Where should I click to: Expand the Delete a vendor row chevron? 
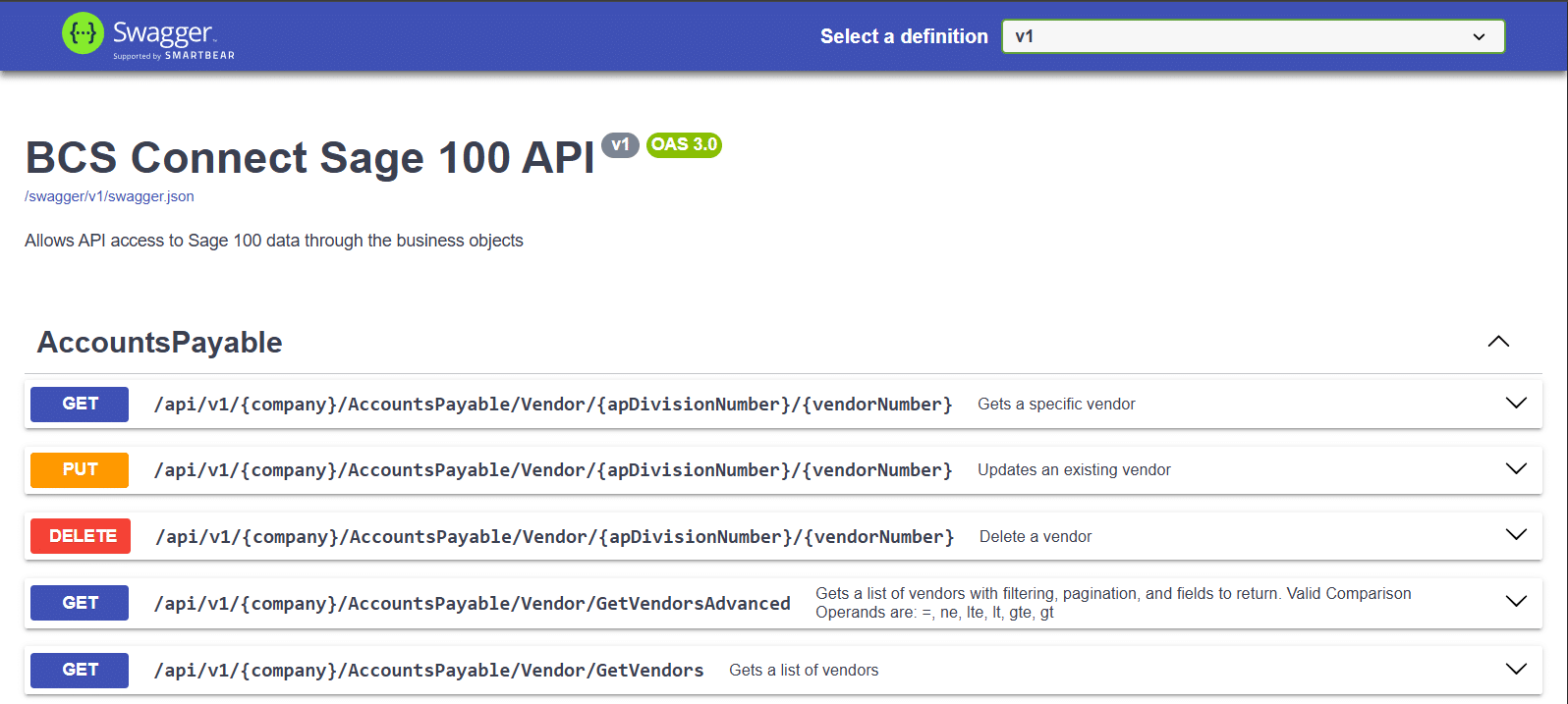1516,535
